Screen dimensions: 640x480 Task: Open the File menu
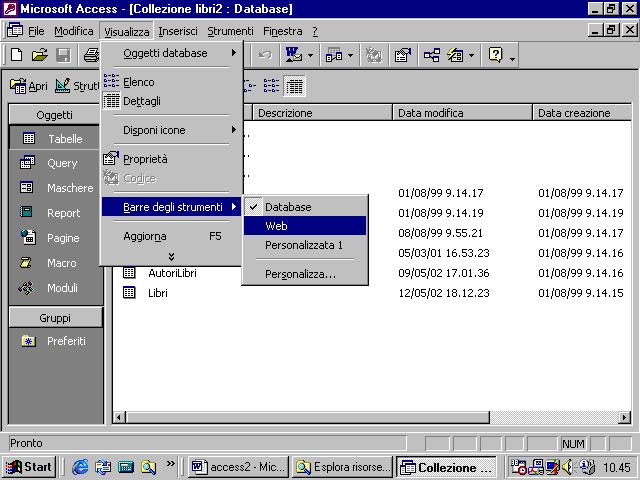click(x=36, y=31)
